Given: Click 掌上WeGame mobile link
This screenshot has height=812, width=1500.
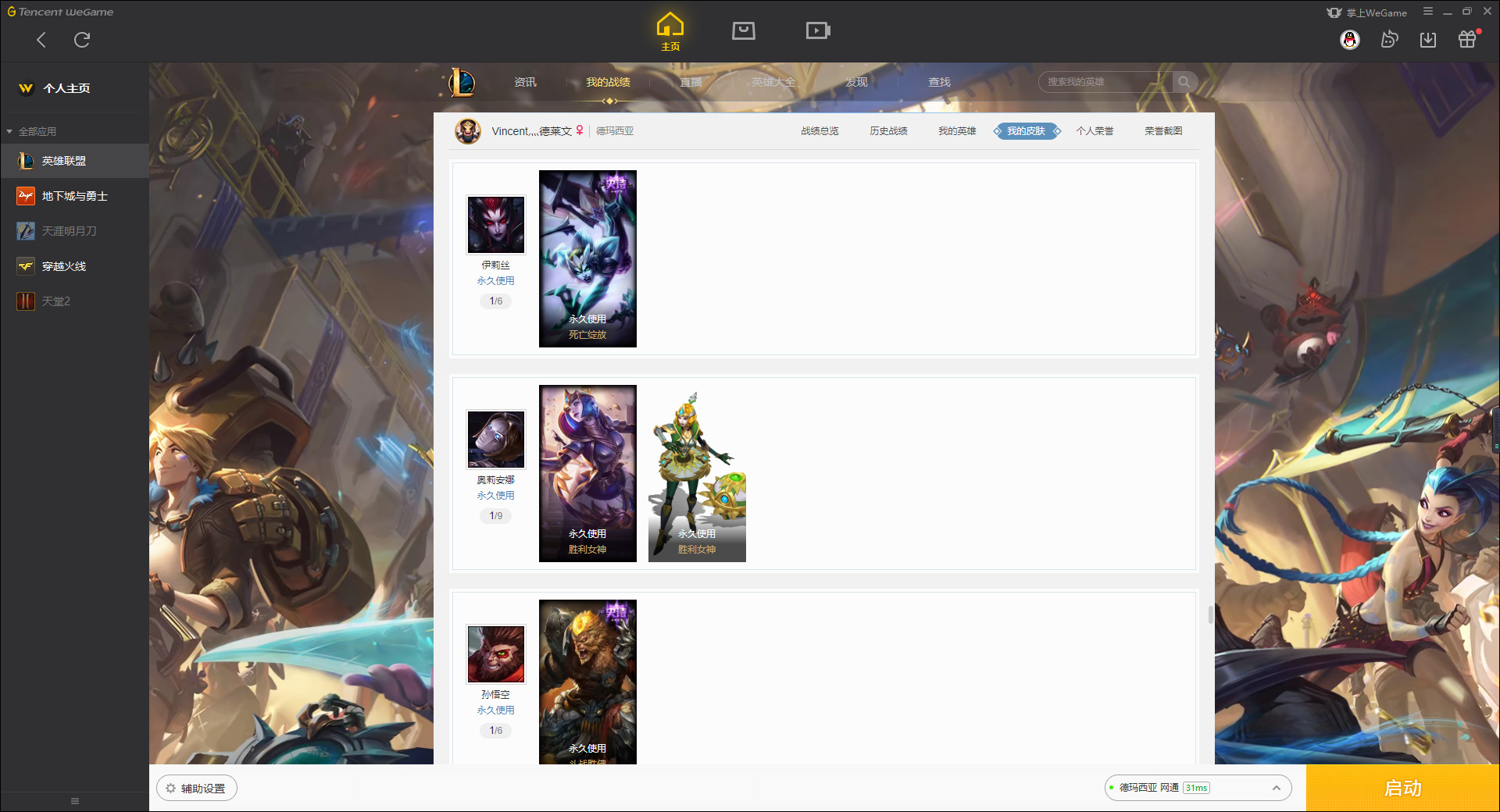Looking at the screenshot, I should (1367, 12).
